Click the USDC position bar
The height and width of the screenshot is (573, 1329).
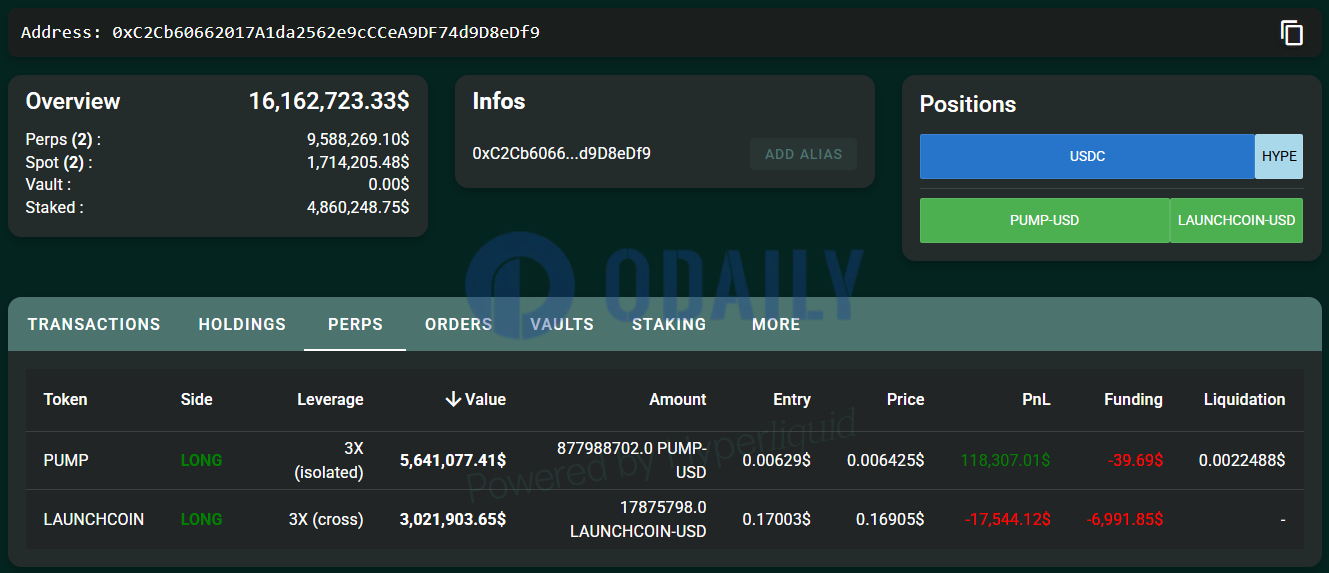pos(1087,157)
